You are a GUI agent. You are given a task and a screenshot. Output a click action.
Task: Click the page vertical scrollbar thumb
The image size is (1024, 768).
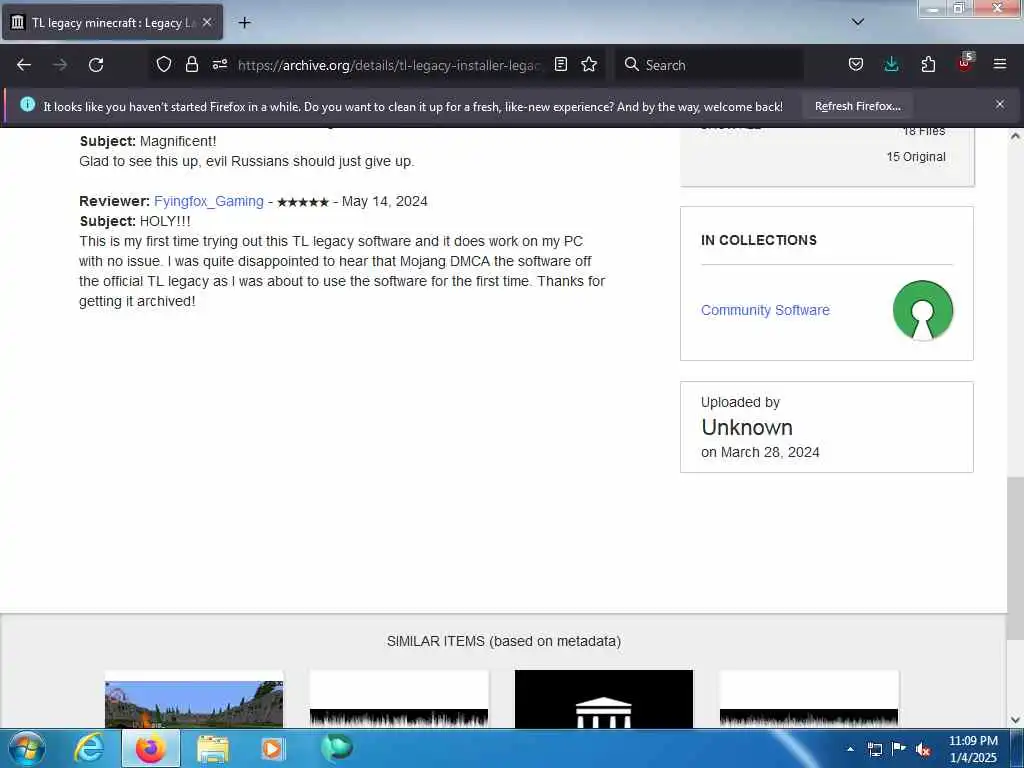1016,558
